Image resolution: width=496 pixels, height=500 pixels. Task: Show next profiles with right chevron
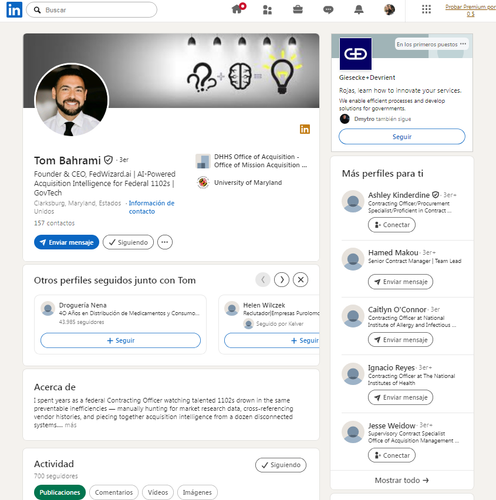(282, 280)
